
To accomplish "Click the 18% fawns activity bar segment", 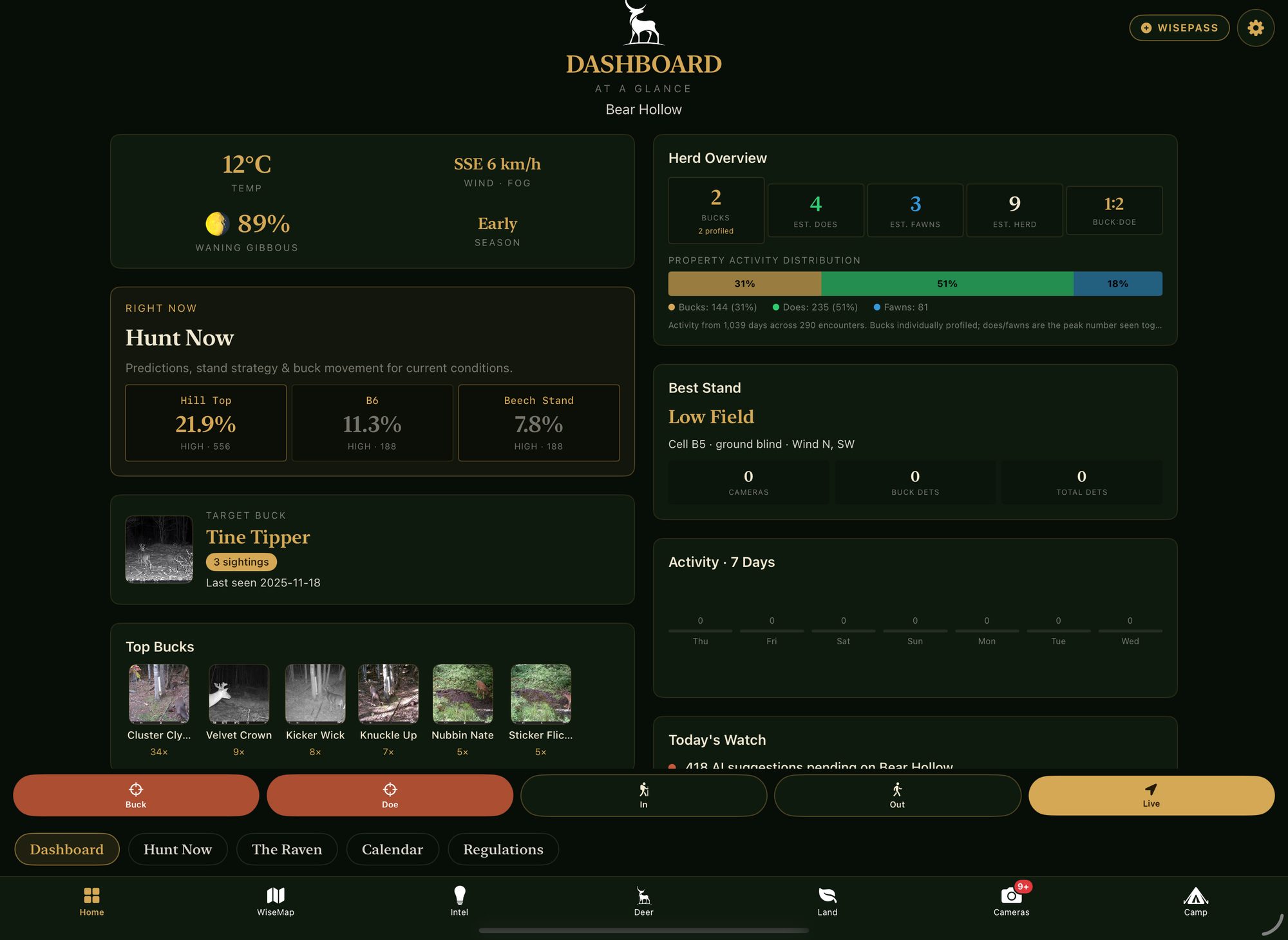I will (x=1118, y=283).
